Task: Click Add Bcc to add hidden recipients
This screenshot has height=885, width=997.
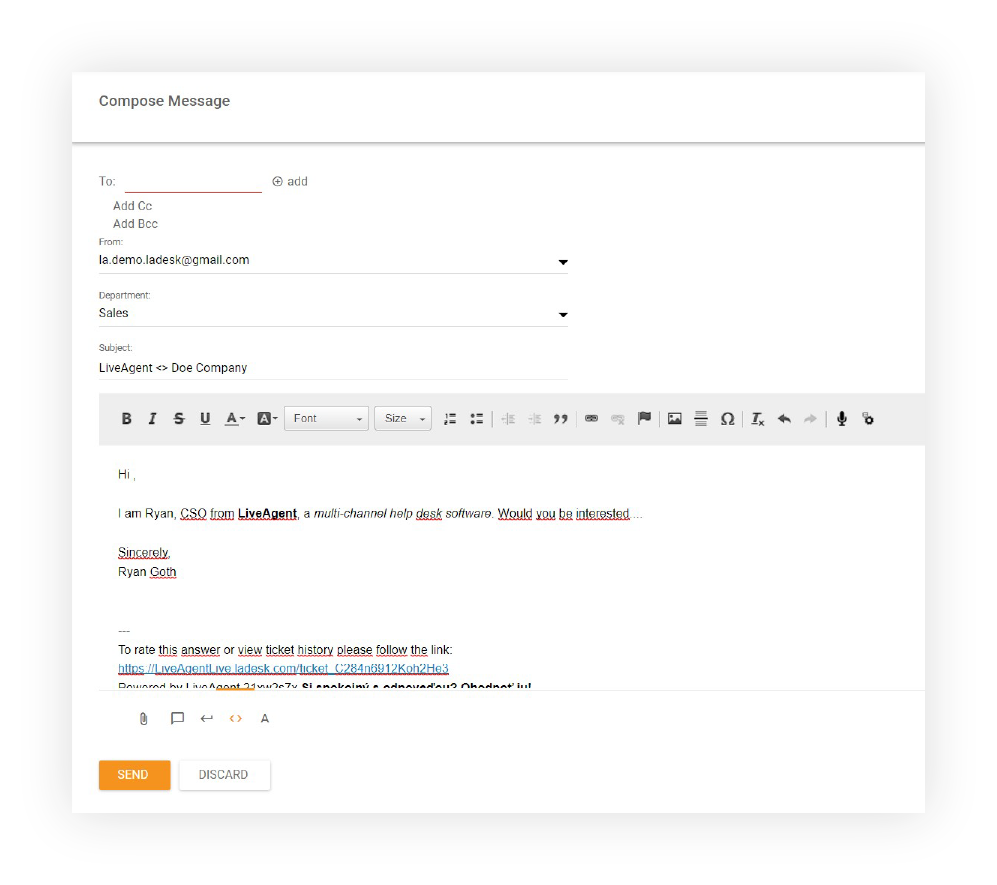Action: point(134,223)
